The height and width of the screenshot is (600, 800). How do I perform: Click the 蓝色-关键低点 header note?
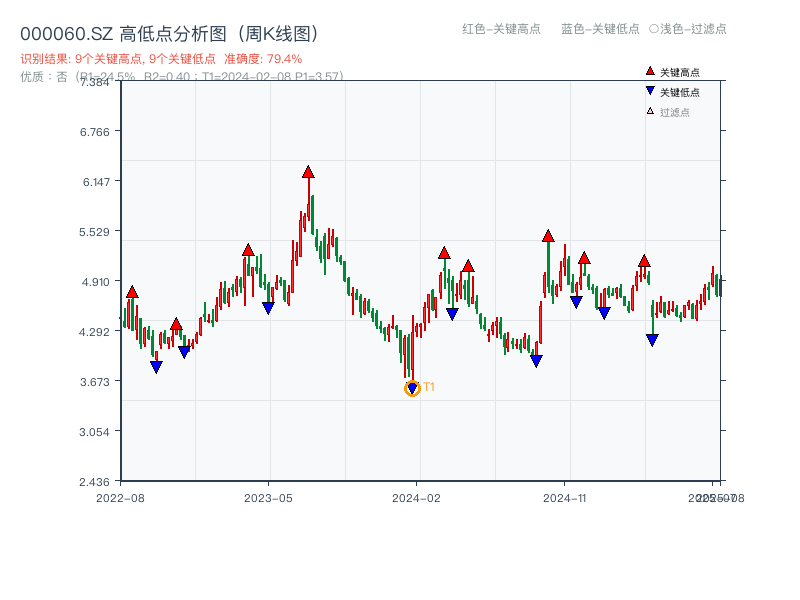point(600,29)
